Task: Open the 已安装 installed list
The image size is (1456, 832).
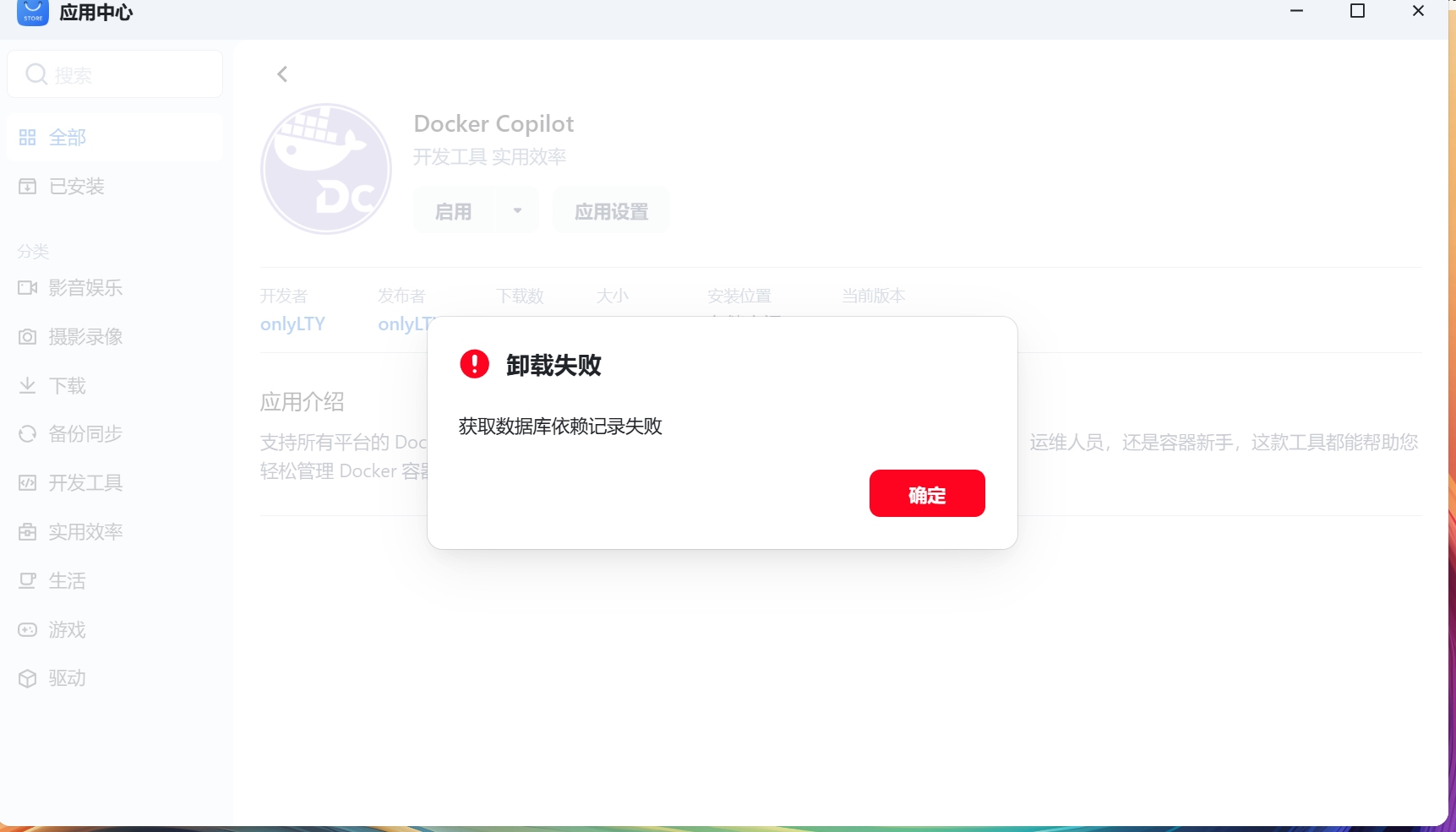Action: (115, 186)
